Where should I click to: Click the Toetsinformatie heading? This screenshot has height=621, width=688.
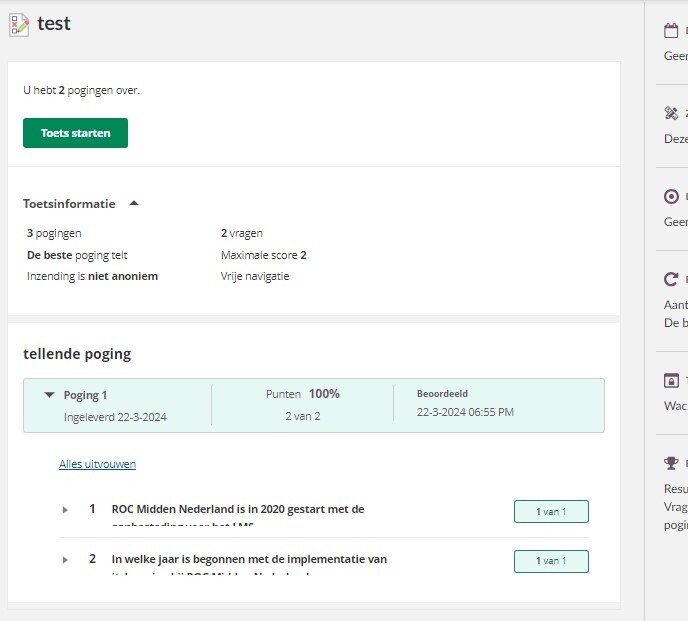[x=69, y=204]
